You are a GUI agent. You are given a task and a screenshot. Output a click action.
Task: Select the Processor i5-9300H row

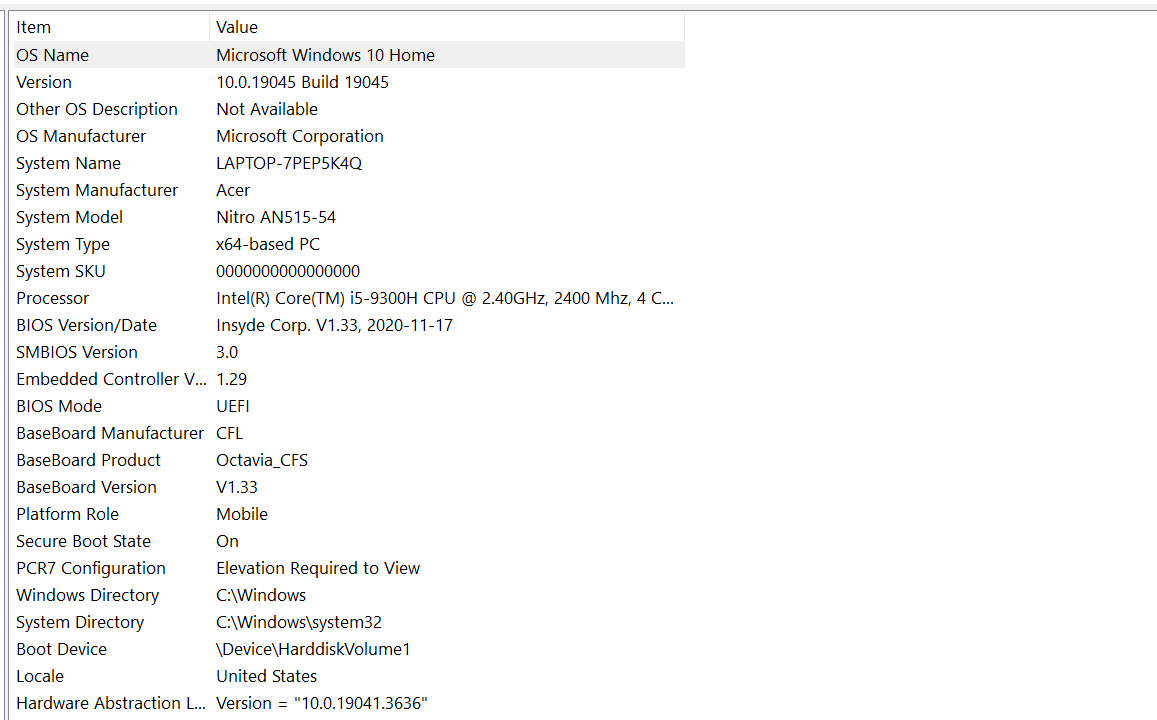[349, 298]
